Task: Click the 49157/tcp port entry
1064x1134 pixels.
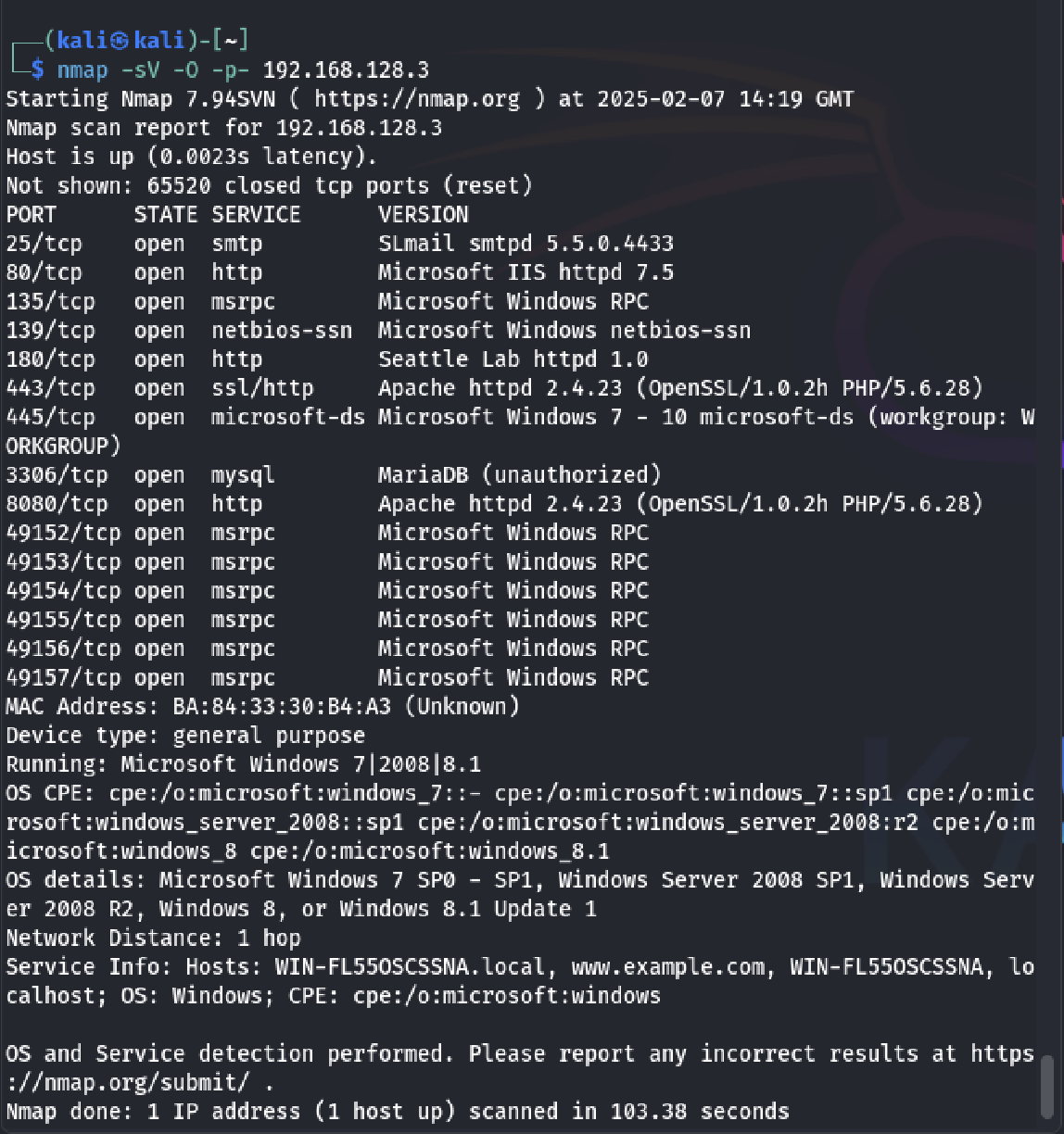Action: coord(63,677)
